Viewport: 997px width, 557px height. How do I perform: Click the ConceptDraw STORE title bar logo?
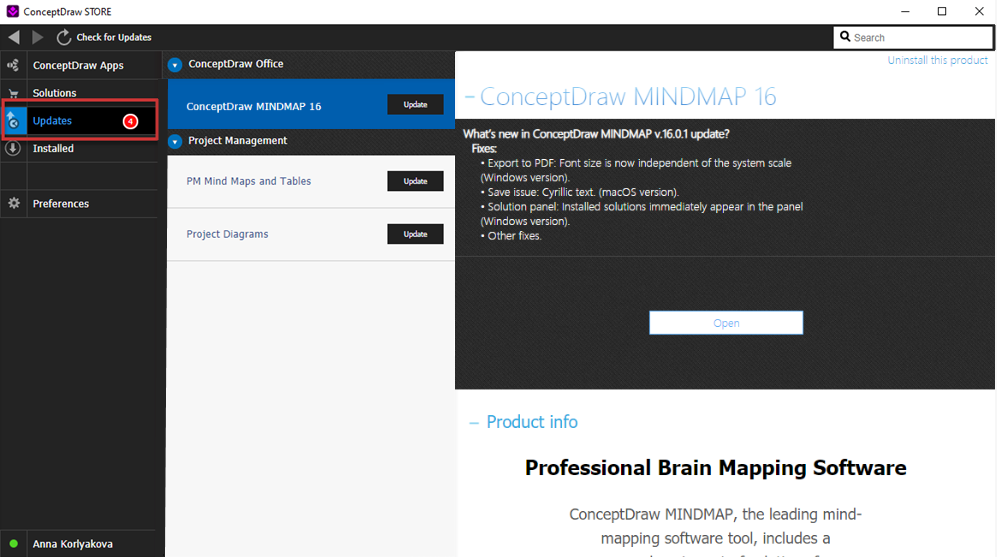[12, 11]
